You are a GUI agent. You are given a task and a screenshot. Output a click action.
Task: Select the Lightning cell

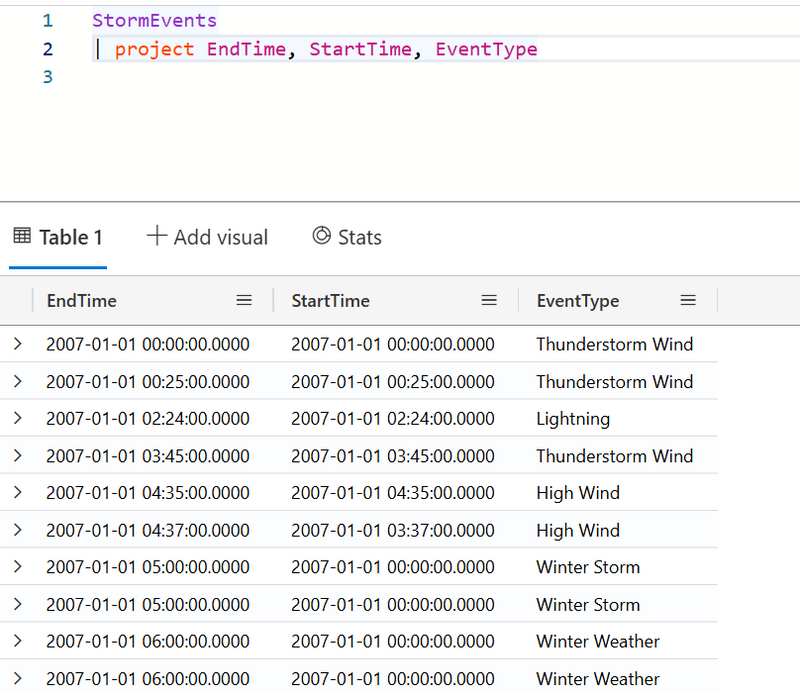(x=573, y=419)
